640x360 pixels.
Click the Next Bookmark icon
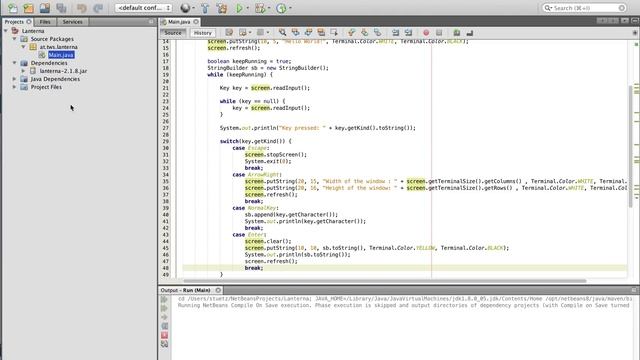[x=364, y=33]
